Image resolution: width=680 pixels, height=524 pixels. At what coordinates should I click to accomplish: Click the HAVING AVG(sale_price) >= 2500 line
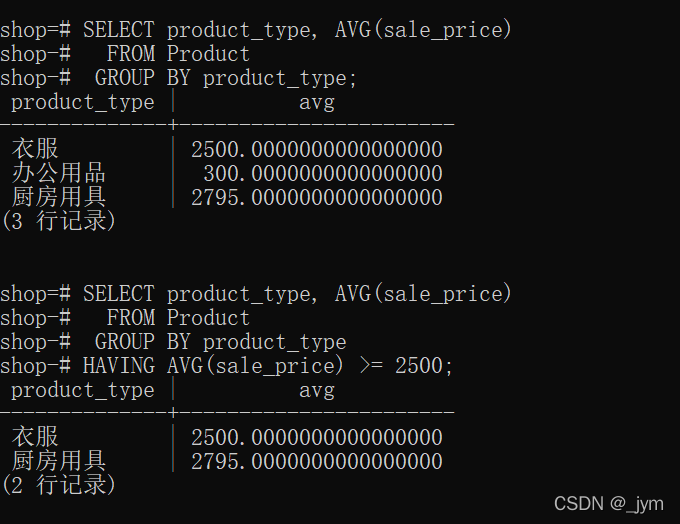268,366
